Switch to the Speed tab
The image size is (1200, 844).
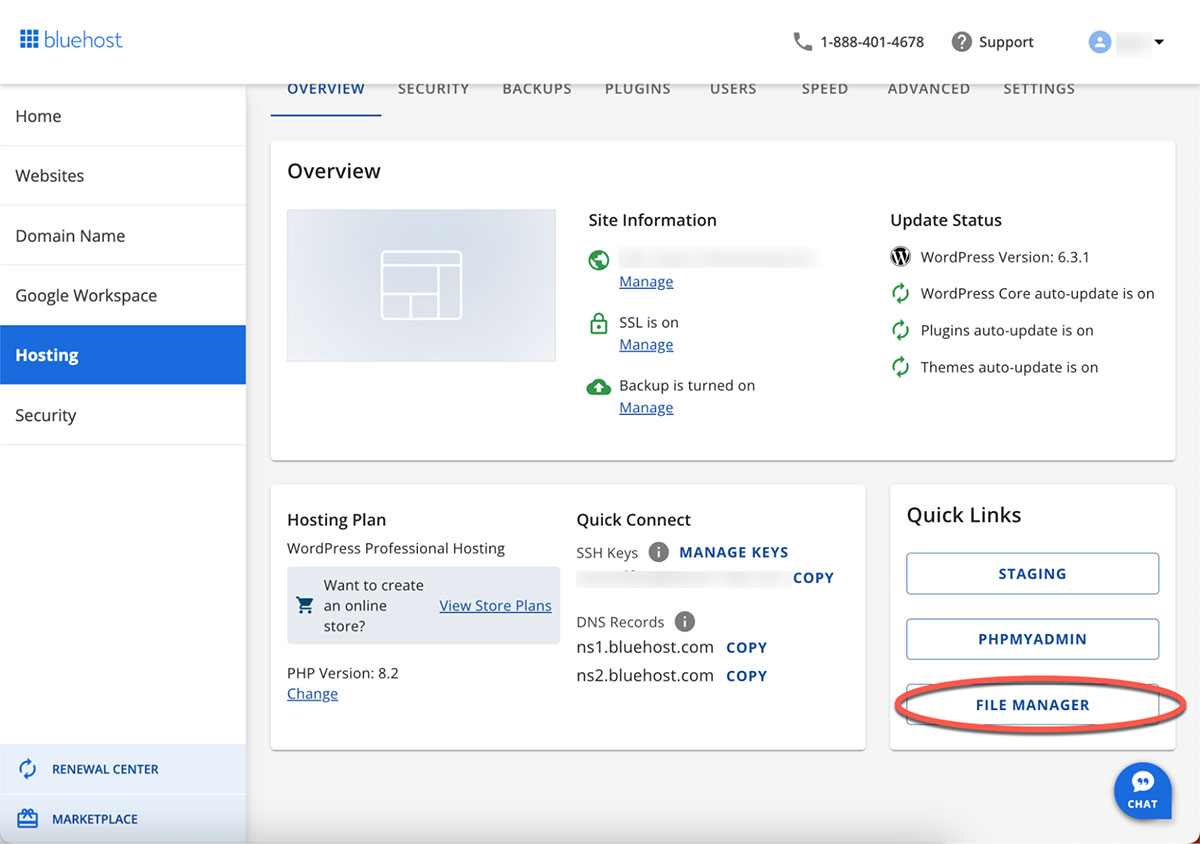point(825,89)
